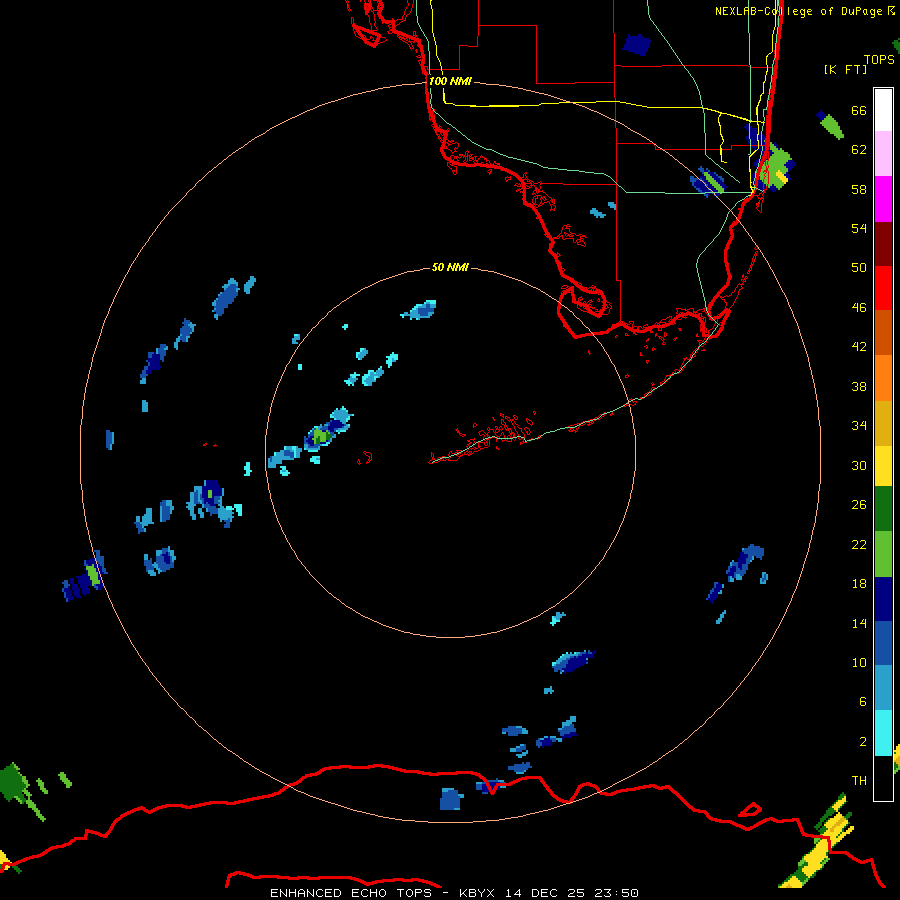Click the TOPS legend title
The width and height of the screenshot is (900, 900).
tap(879, 59)
